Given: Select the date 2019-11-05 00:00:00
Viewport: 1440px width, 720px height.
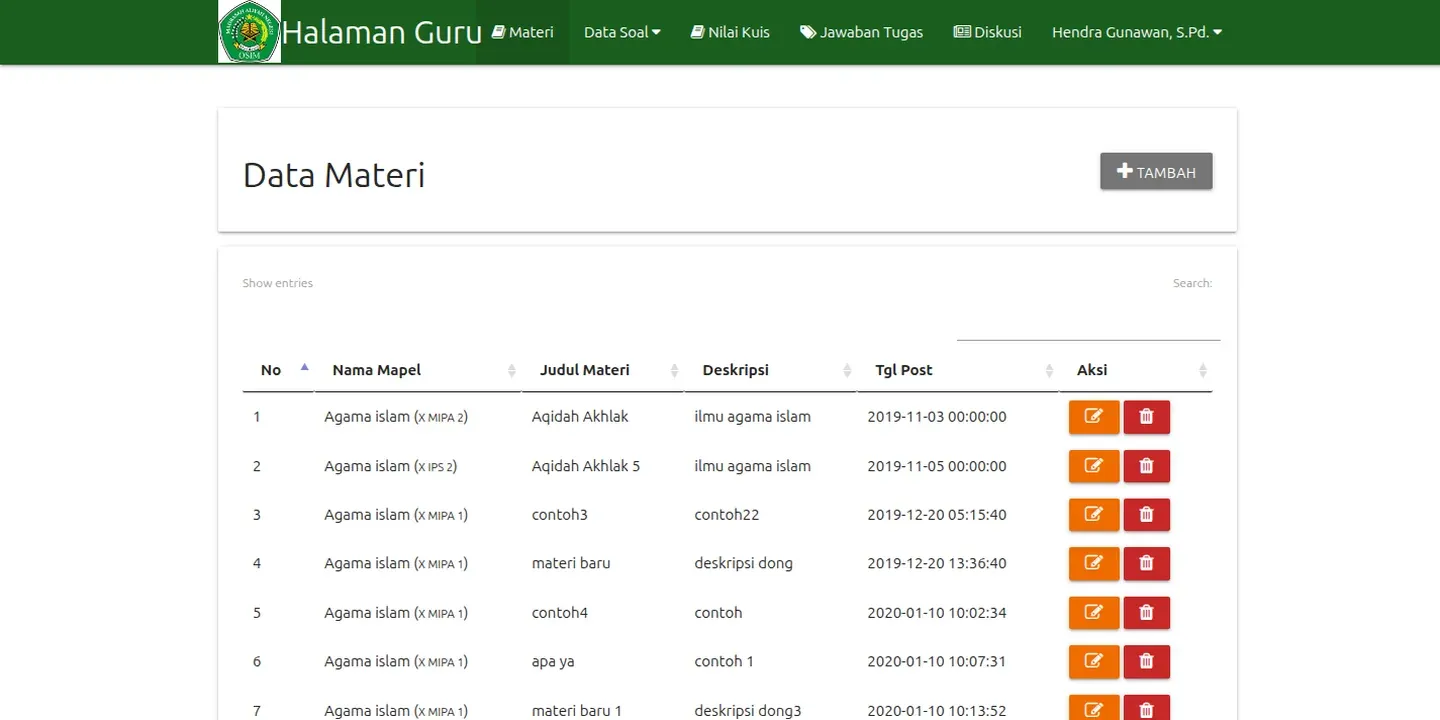Looking at the screenshot, I should 937,466.
